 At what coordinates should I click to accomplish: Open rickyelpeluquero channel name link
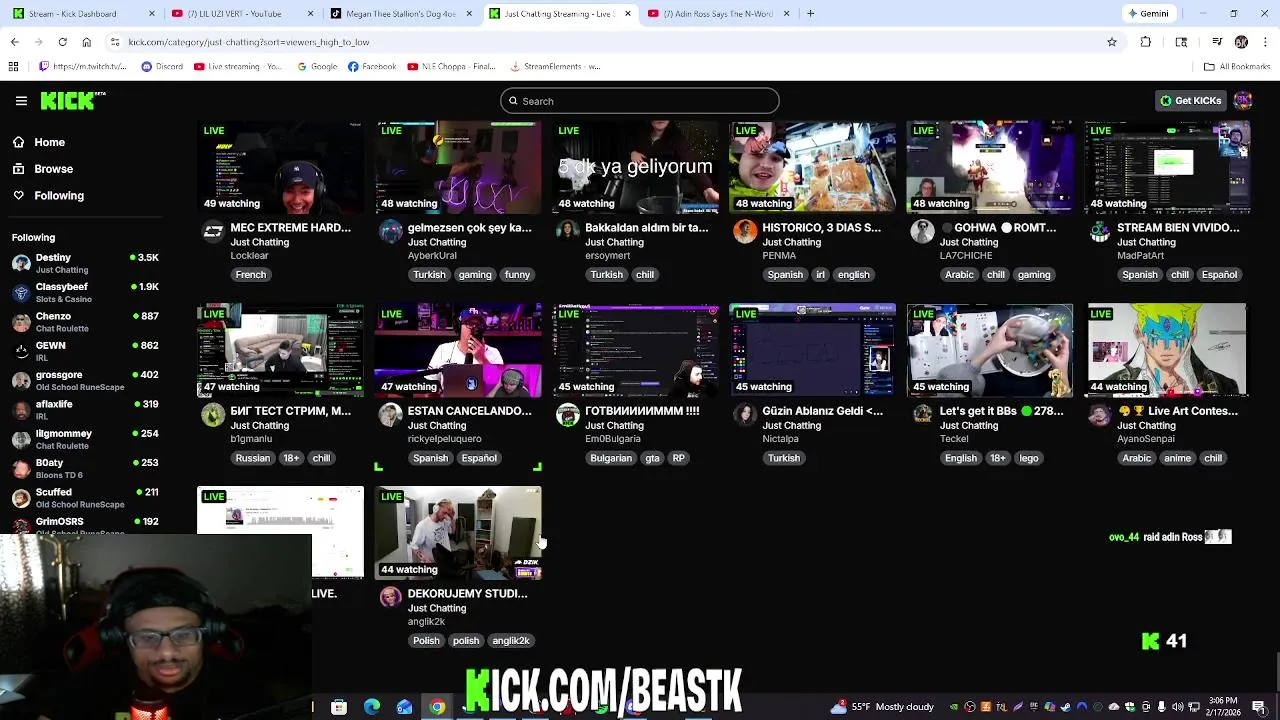click(x=444, y=439)
